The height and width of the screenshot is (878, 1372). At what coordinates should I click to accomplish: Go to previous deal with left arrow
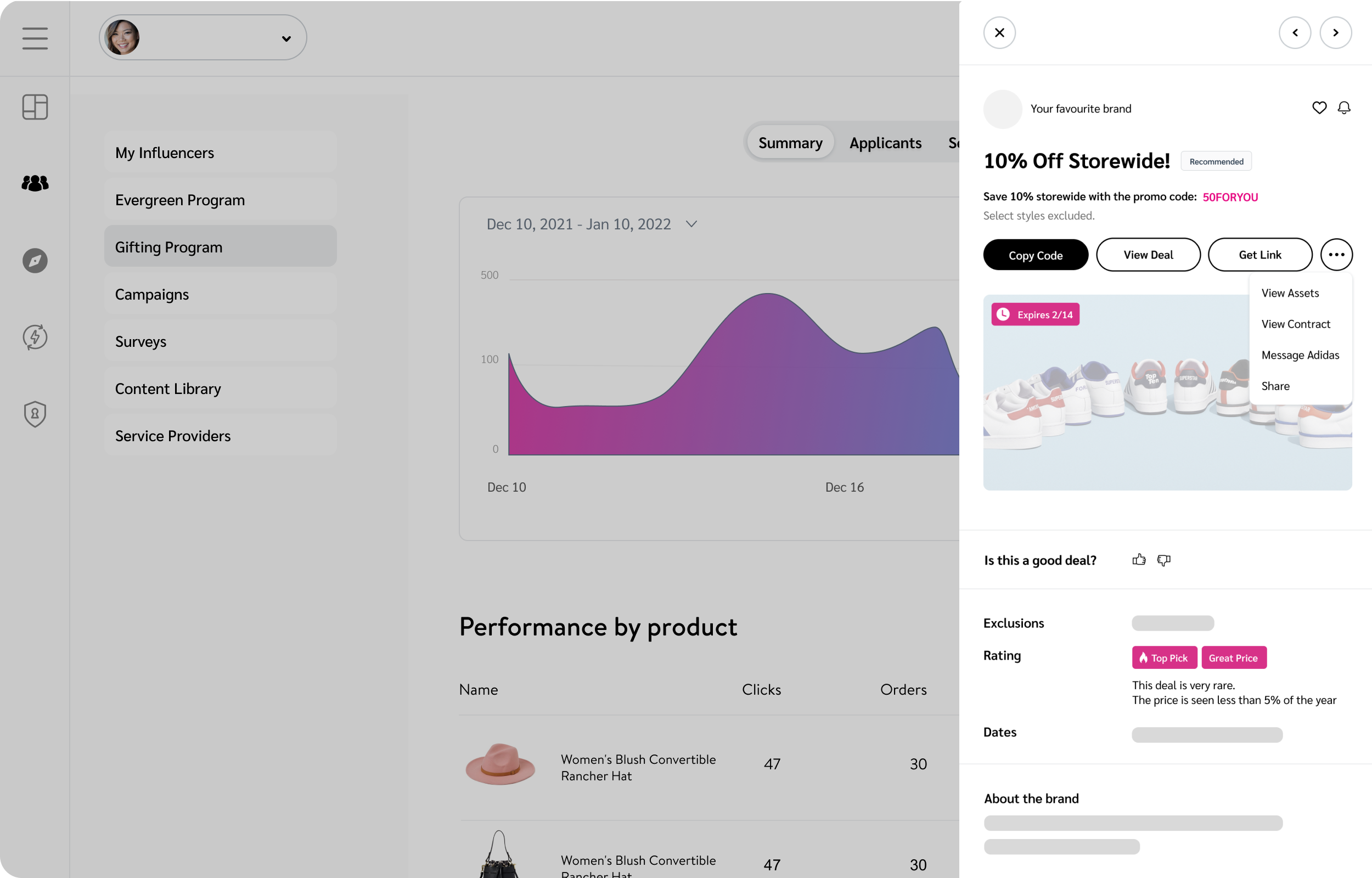[1295, 32]
